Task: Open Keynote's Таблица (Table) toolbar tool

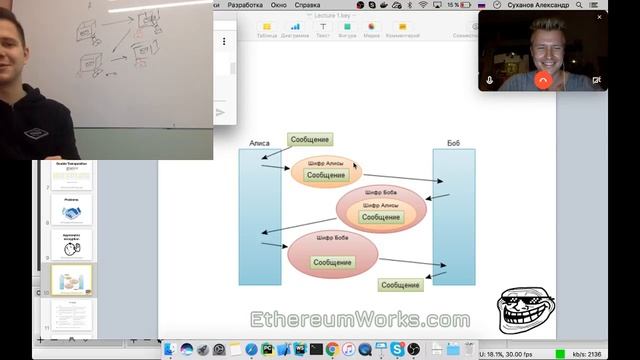Action: pyautogui.click(x=267, y=31)
